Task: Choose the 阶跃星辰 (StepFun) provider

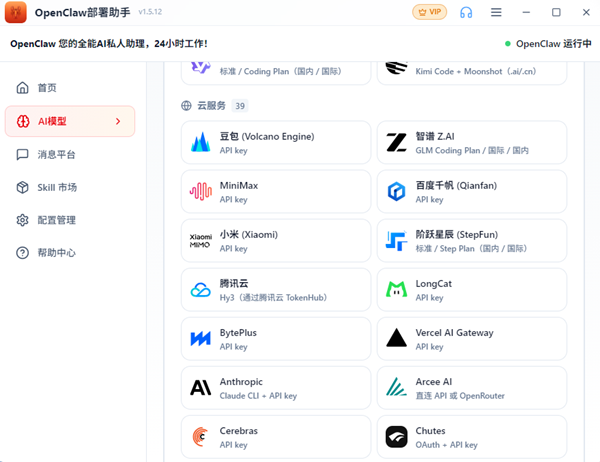Action: point(472,241)
